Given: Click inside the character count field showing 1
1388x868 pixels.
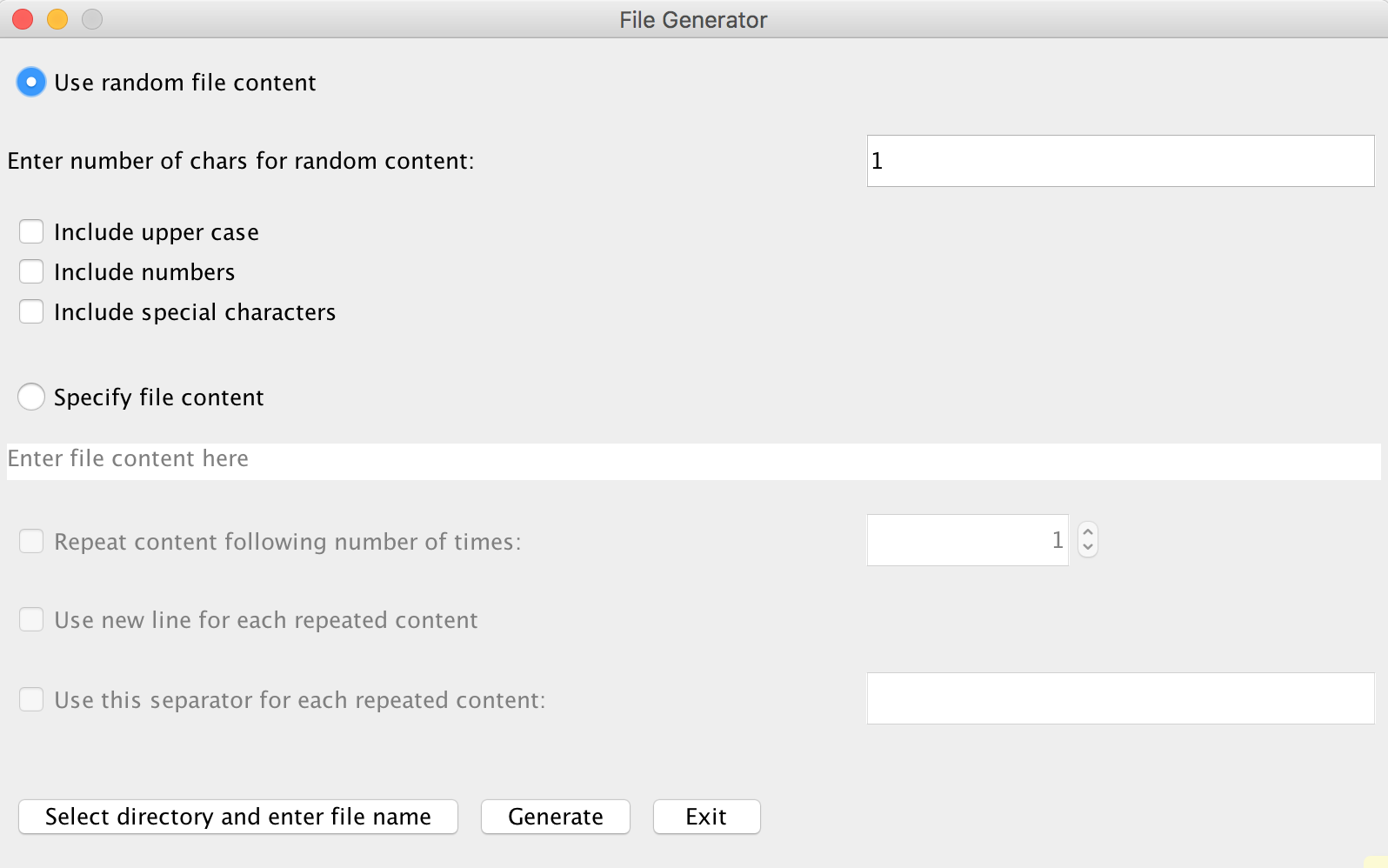Looking at the screenshot, I should pyautogui.click(x=1118, y=161).
